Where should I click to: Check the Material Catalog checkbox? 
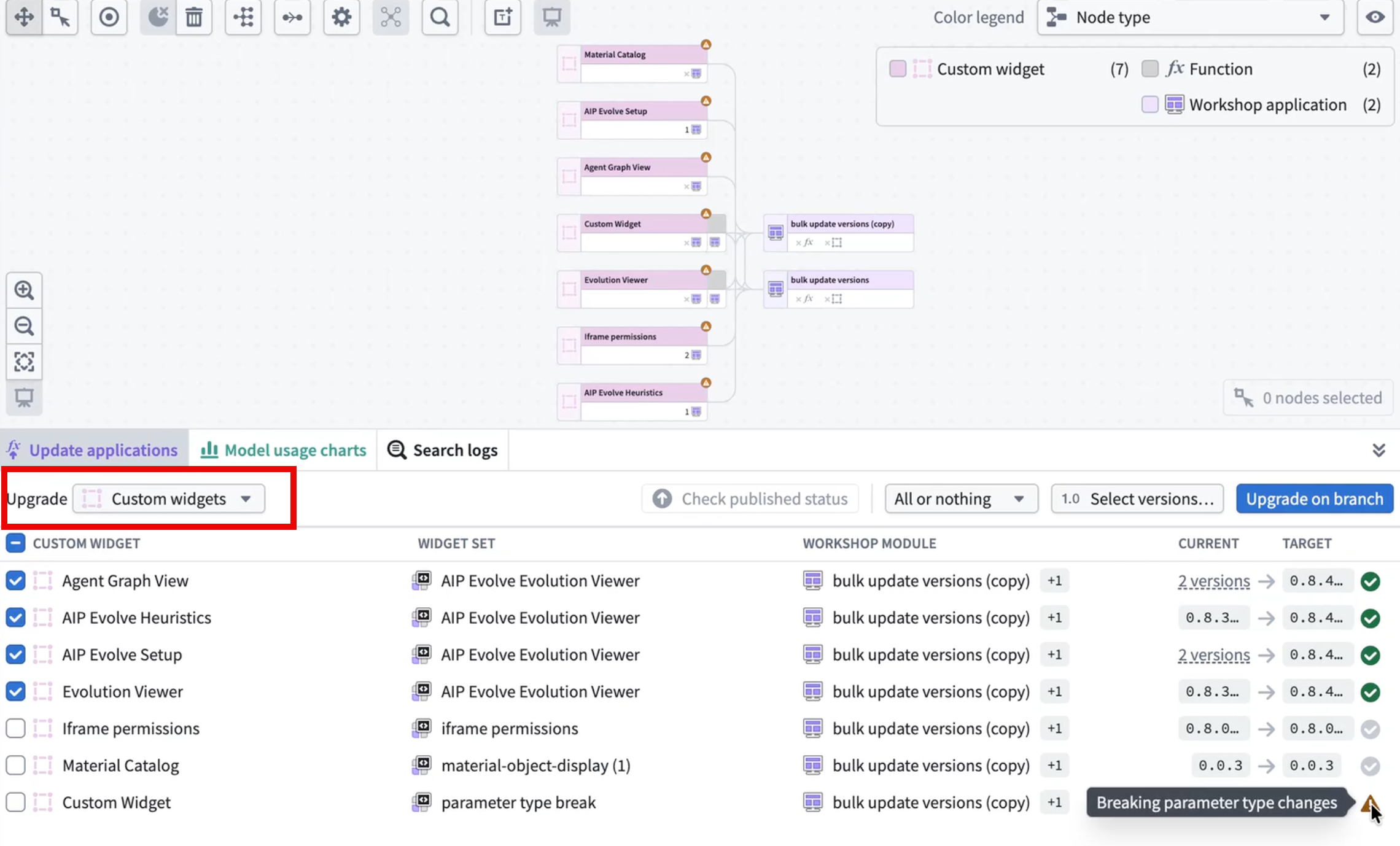pyautogui.click(x=15, y=765)
